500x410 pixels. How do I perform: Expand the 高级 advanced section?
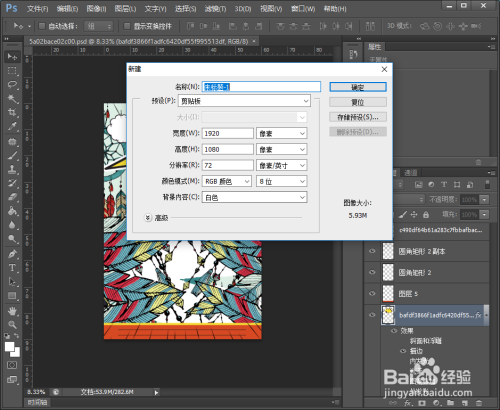[x=148, y=218]
